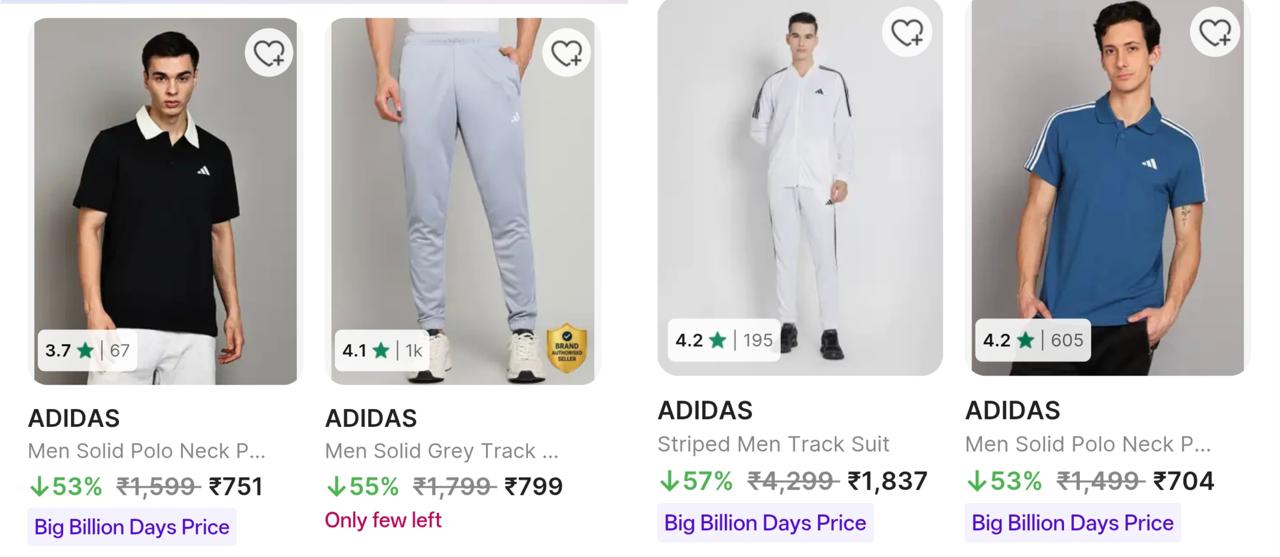Open Men Solid Grey Track product title

442,451
